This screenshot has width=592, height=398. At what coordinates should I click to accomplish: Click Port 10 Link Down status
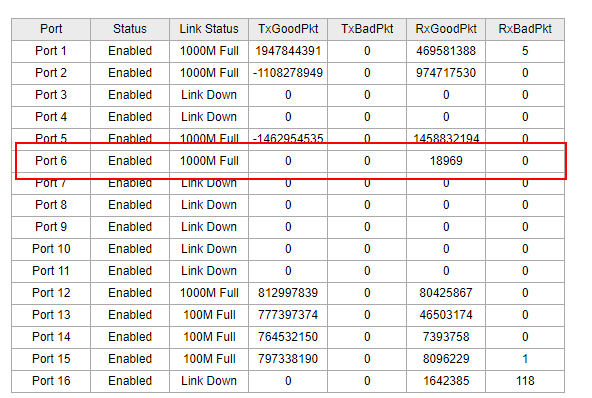[209, 249]
